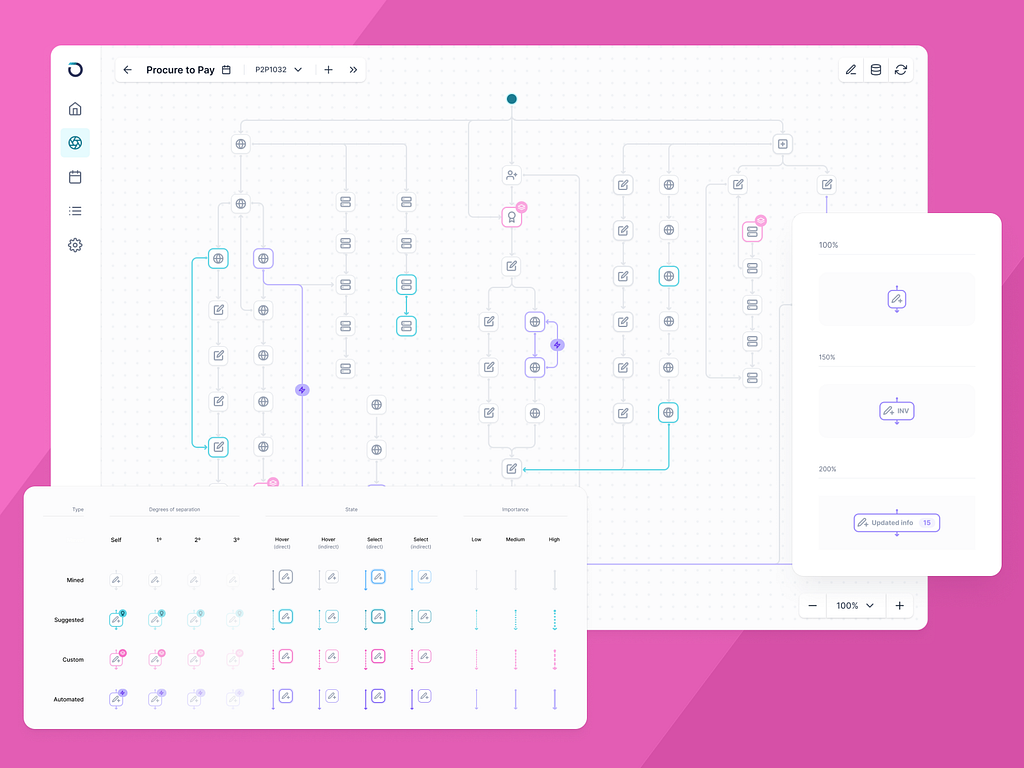Click the zoom out minus button
This screenshot has height=768, width=1024.
click(x=812, y=606)
